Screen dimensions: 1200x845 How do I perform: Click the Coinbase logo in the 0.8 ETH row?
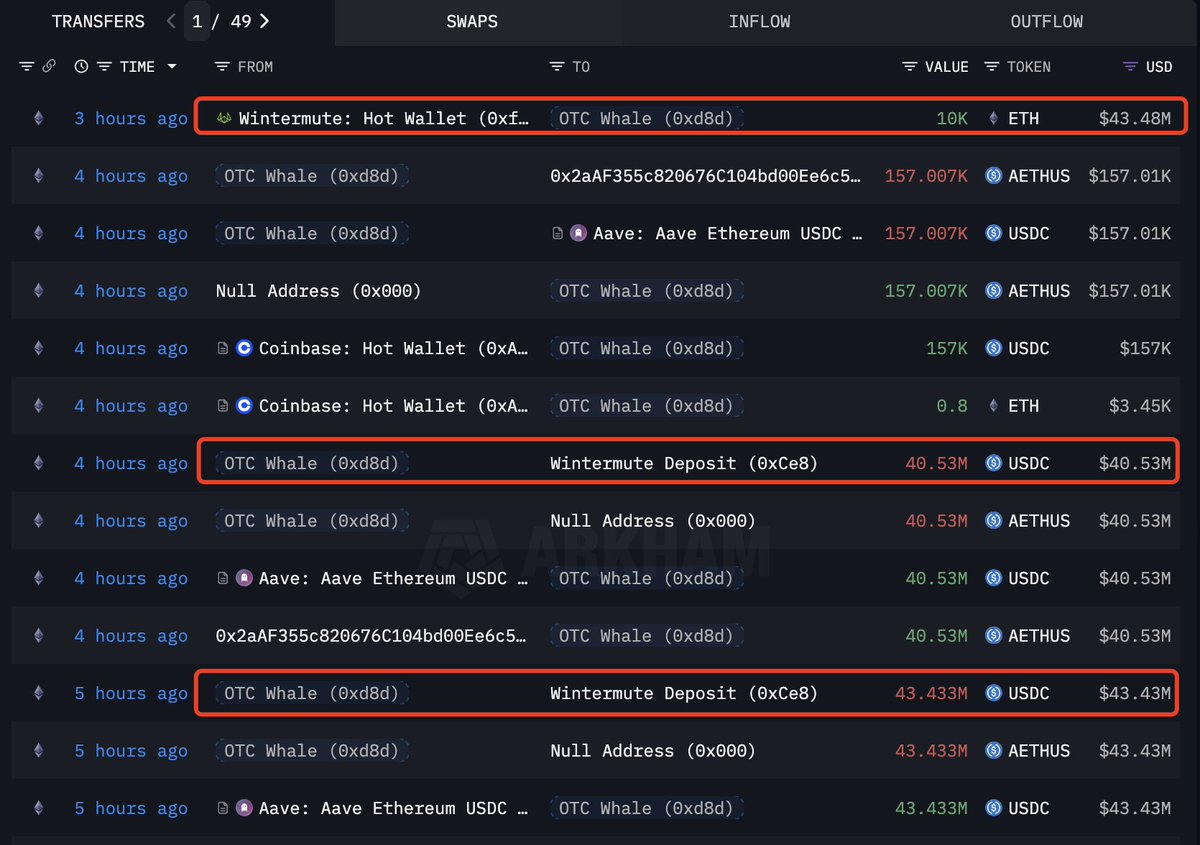(x=244, y=406)
